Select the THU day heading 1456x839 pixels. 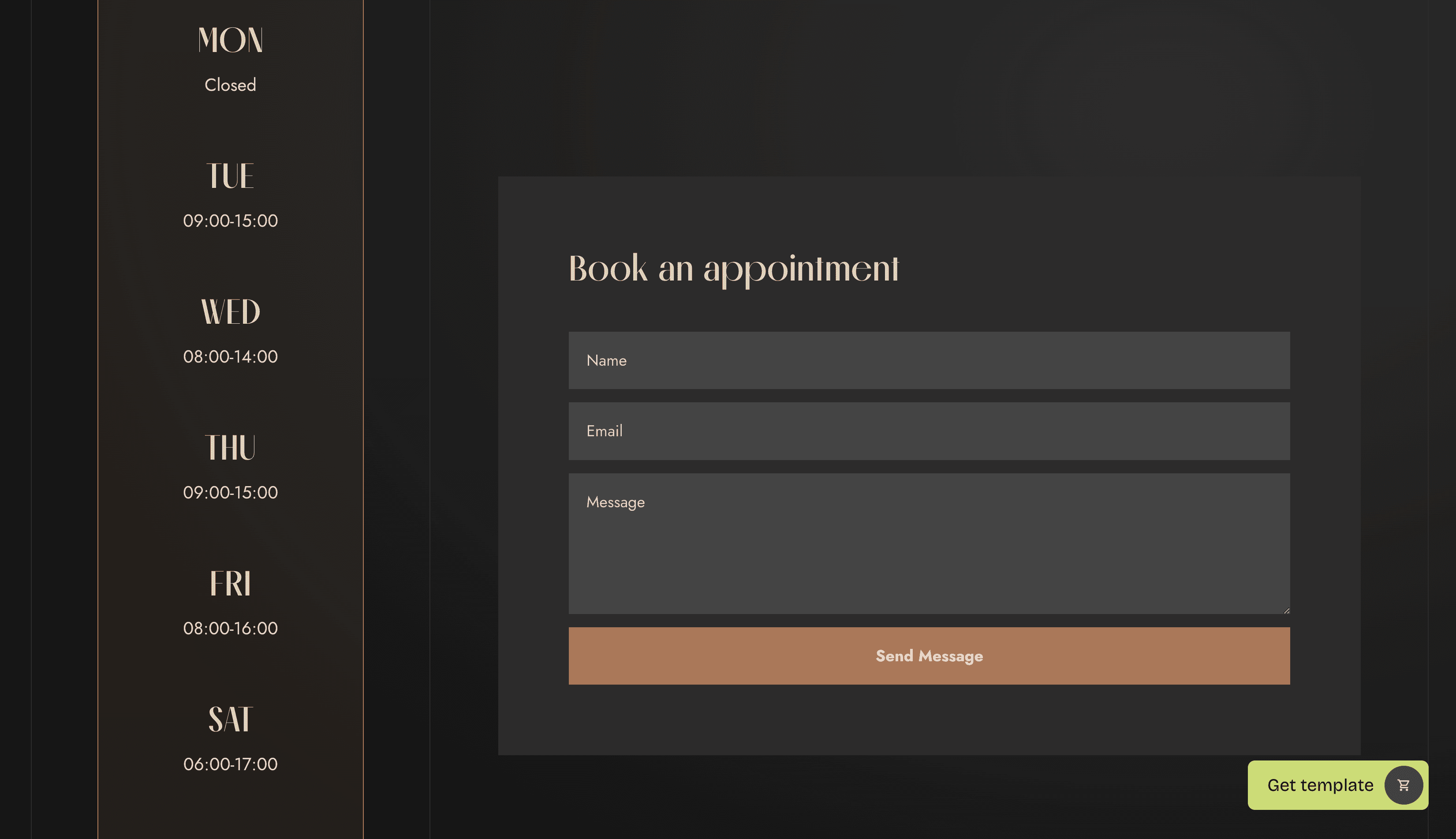[x=230, y=448]
